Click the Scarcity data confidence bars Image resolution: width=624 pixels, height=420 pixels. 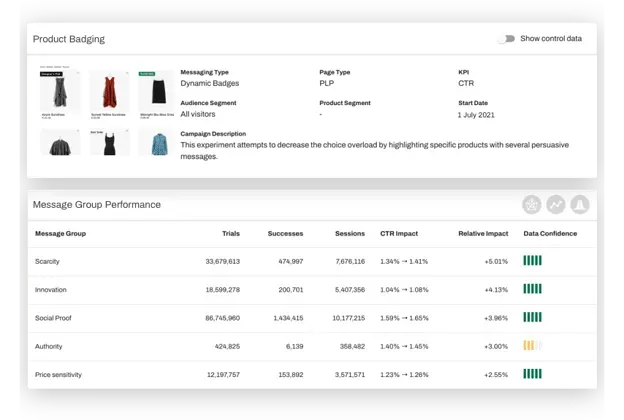(532, 261)
